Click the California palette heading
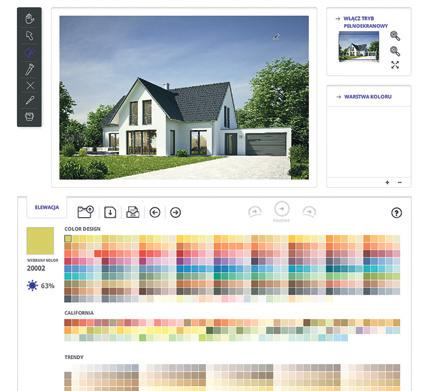The image size is (429, 391). (79, 313)
